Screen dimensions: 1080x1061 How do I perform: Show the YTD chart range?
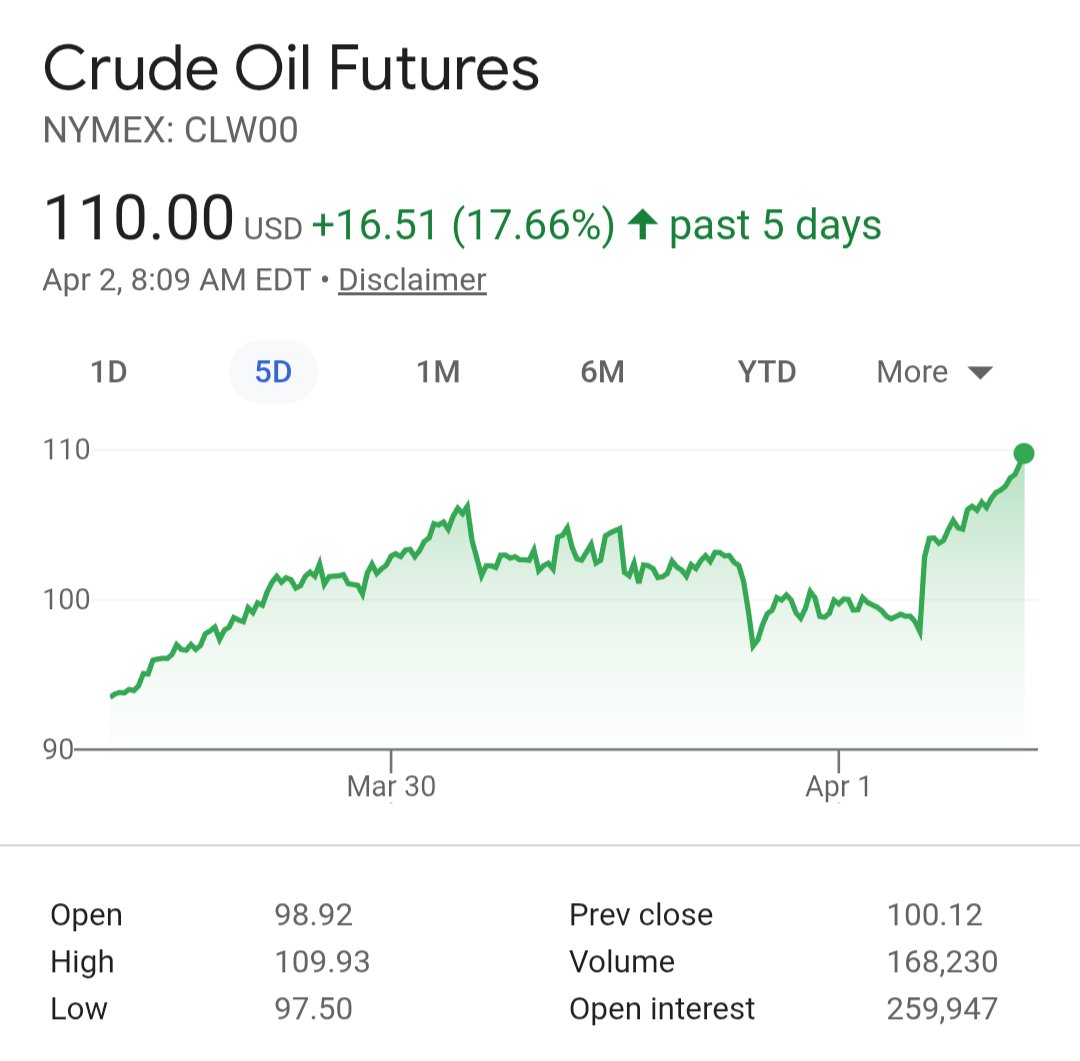point(767,372)
